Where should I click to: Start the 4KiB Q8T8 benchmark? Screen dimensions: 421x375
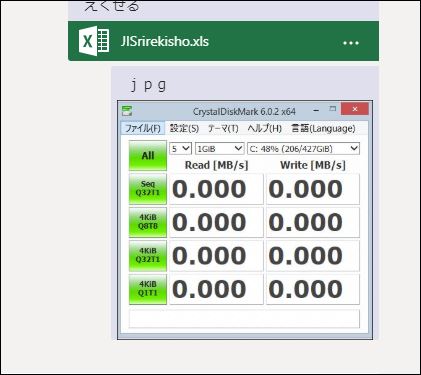(148, 222)
